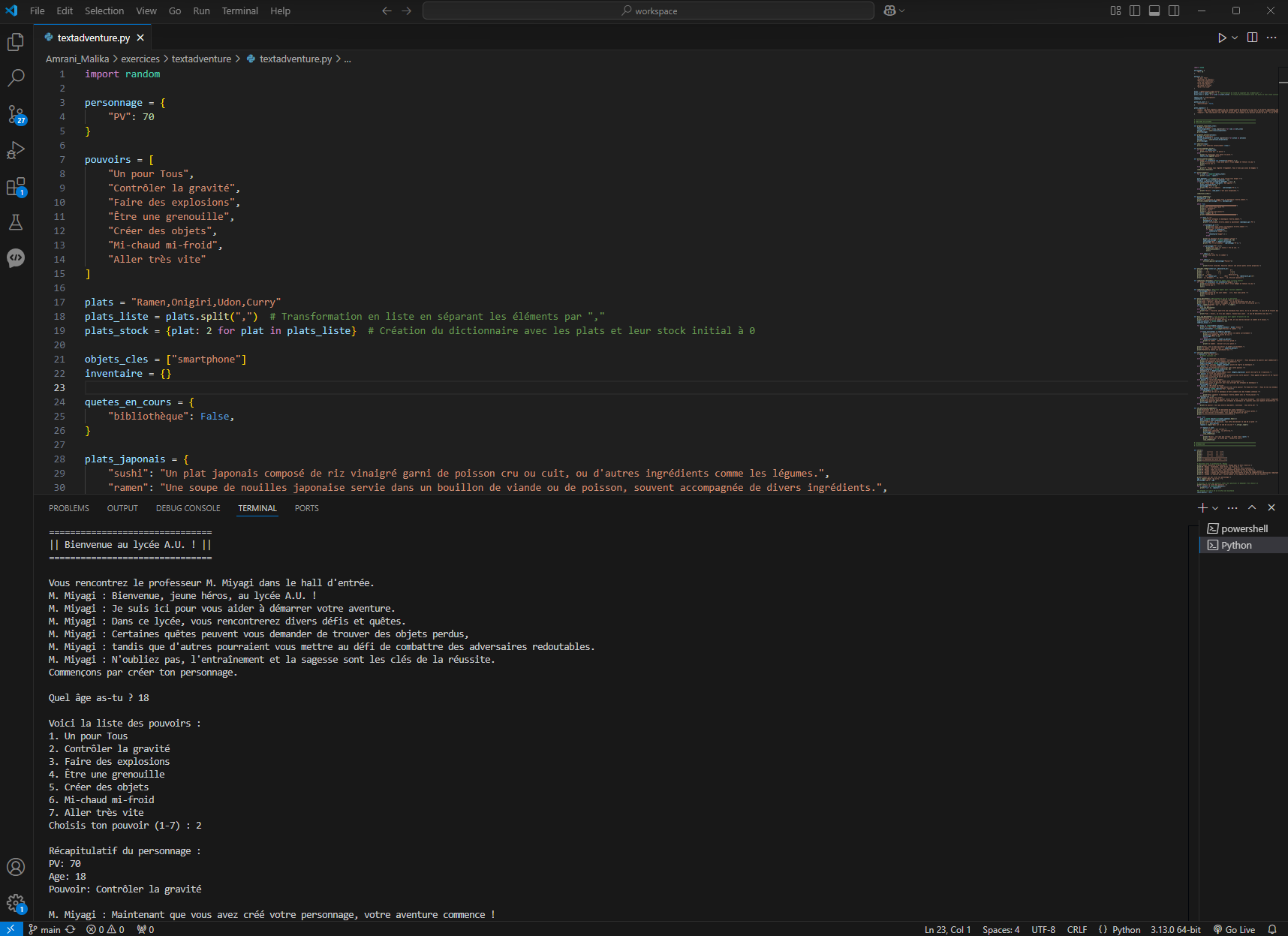This screenshot has width=1288, height=936.
Task: Open the Run file dropdown arrow
Action: coord(1235,38)
